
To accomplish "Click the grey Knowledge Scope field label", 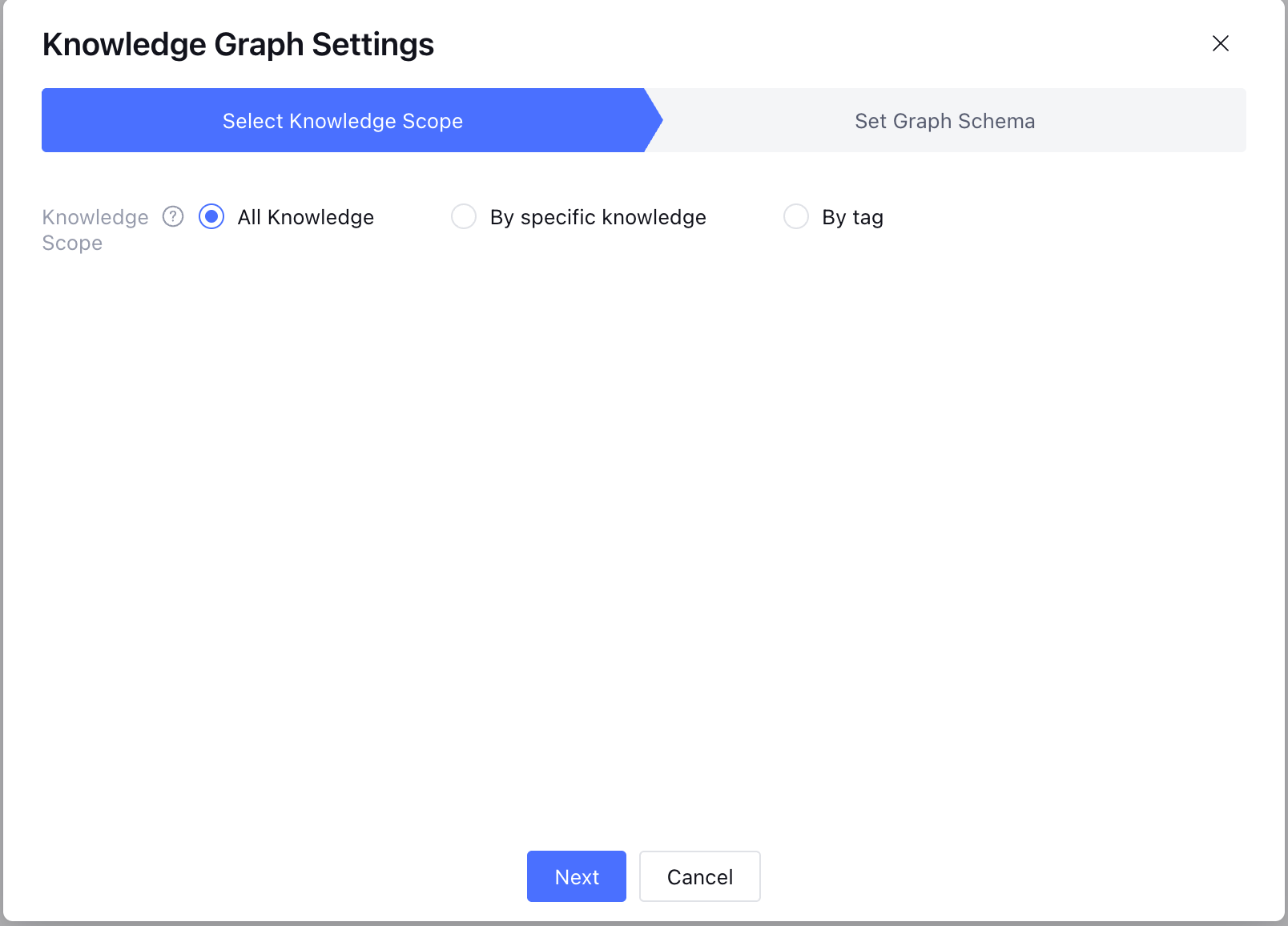I will pyautogui.click(x=95, y=217).
